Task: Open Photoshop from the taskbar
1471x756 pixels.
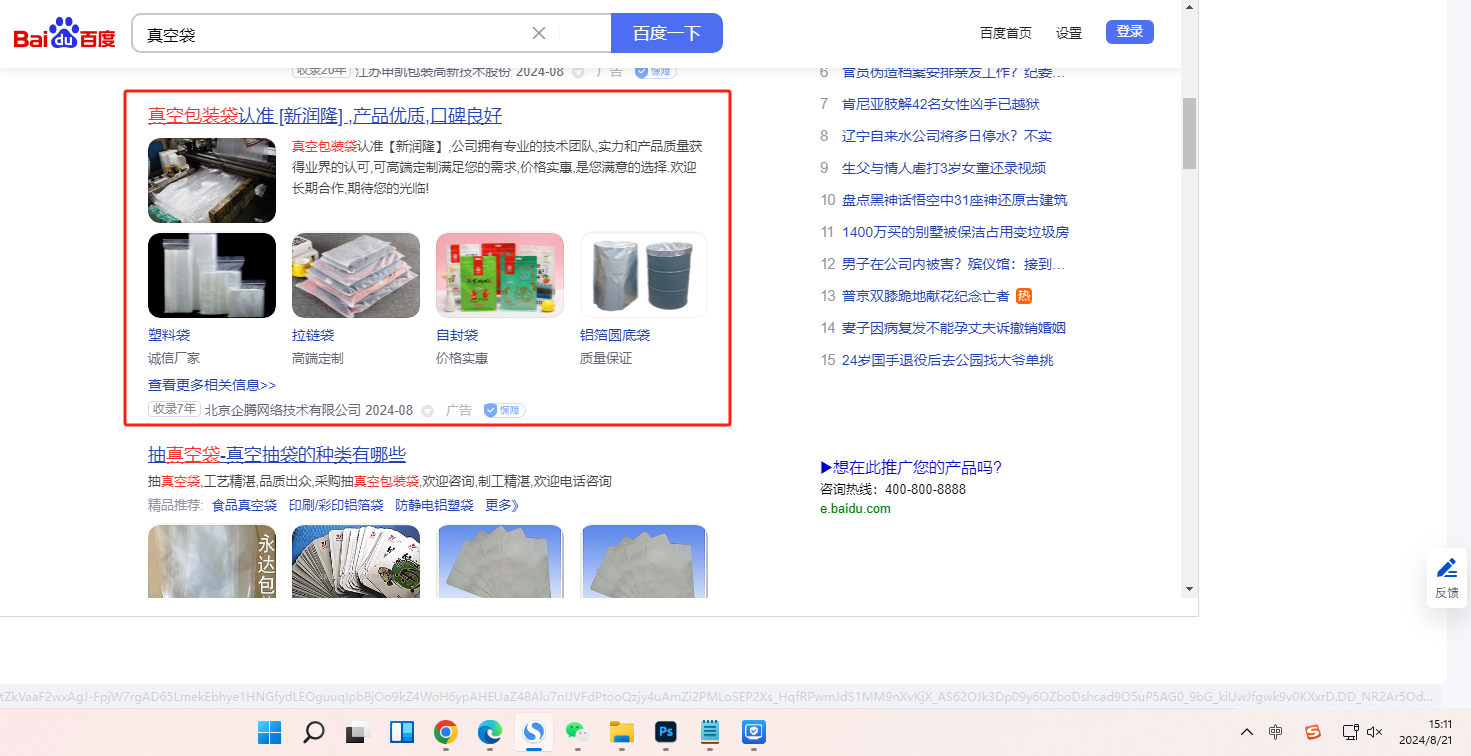Action: (666, 732)
